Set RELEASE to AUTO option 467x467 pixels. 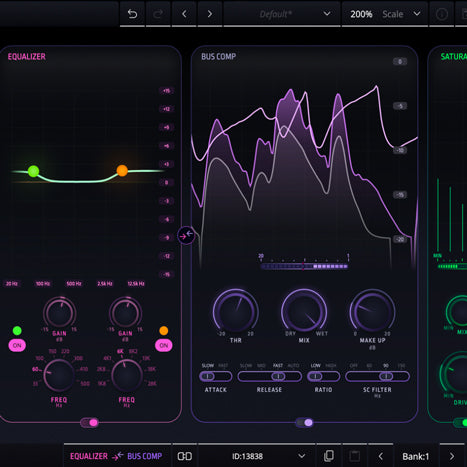(293, 366)
